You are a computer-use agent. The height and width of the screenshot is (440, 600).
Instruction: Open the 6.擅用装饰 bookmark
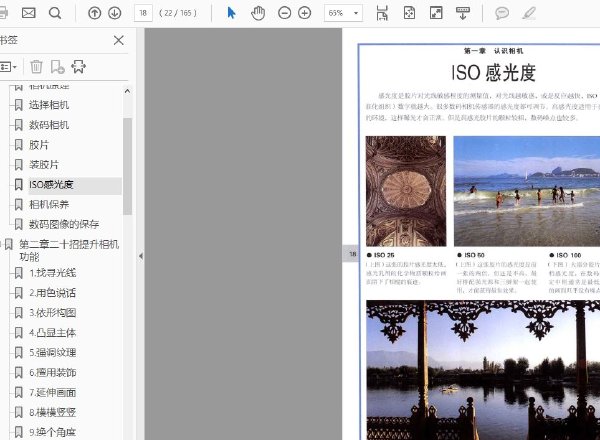(53, 372)
